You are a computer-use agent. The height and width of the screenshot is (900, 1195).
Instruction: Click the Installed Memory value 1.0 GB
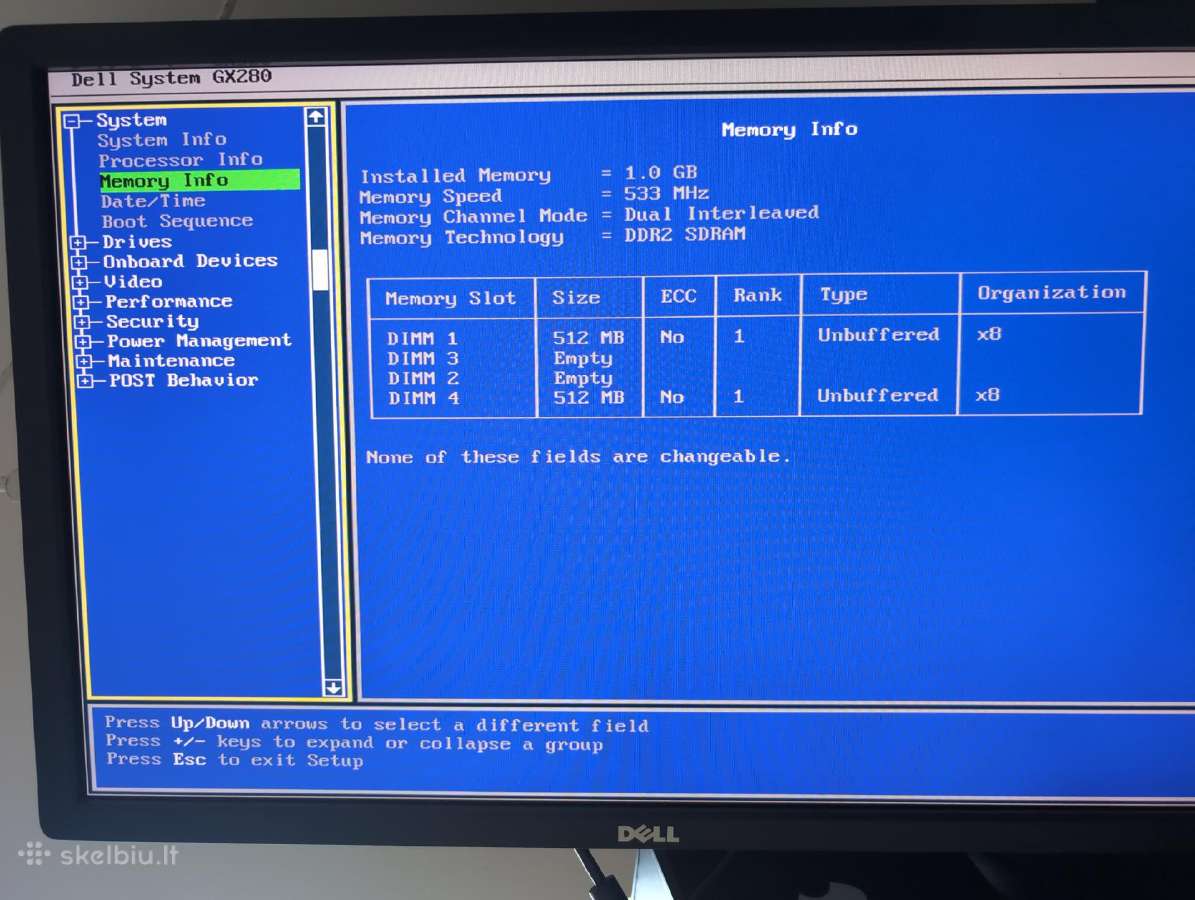point(661,173)
